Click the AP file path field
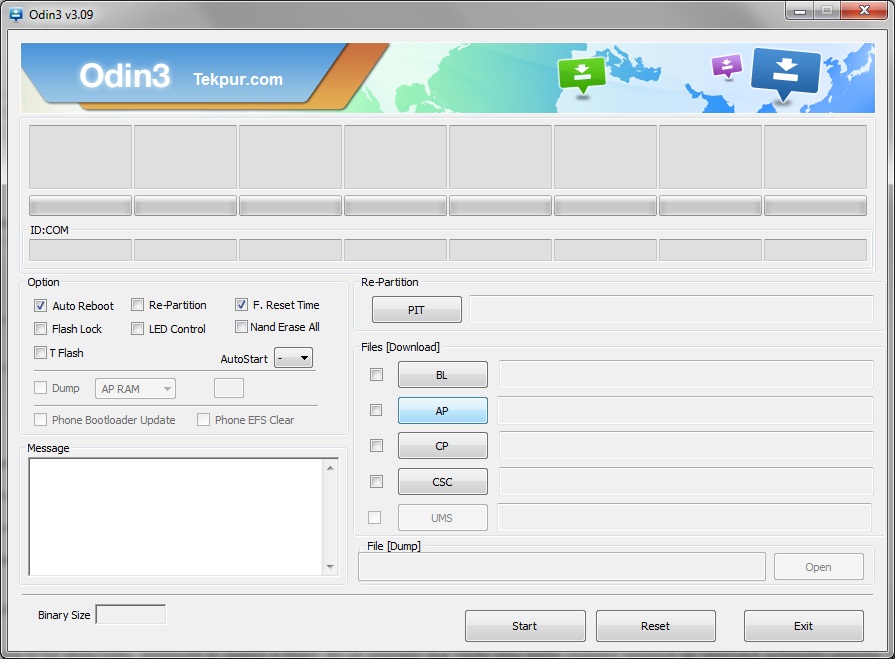Image resolution: width=895 pixels, height=659 pixels. (686, 410)
